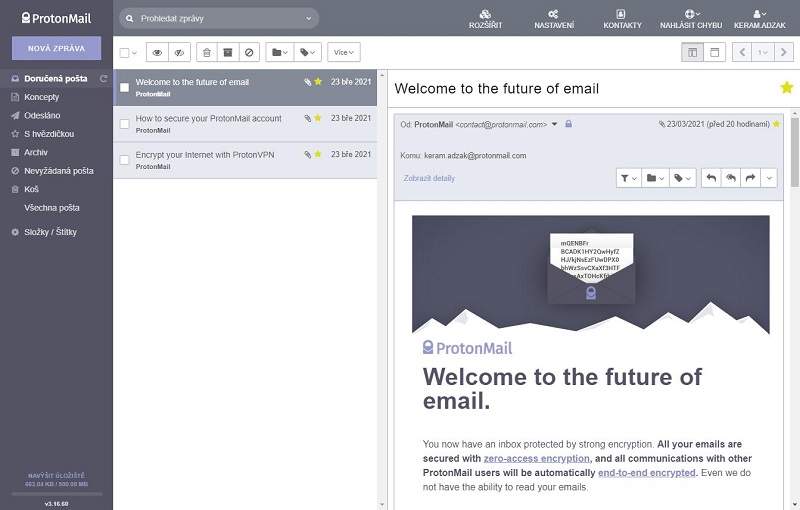Open label dropdown in message header
Screen dimensions: 800x510
[x=682, y=178]
